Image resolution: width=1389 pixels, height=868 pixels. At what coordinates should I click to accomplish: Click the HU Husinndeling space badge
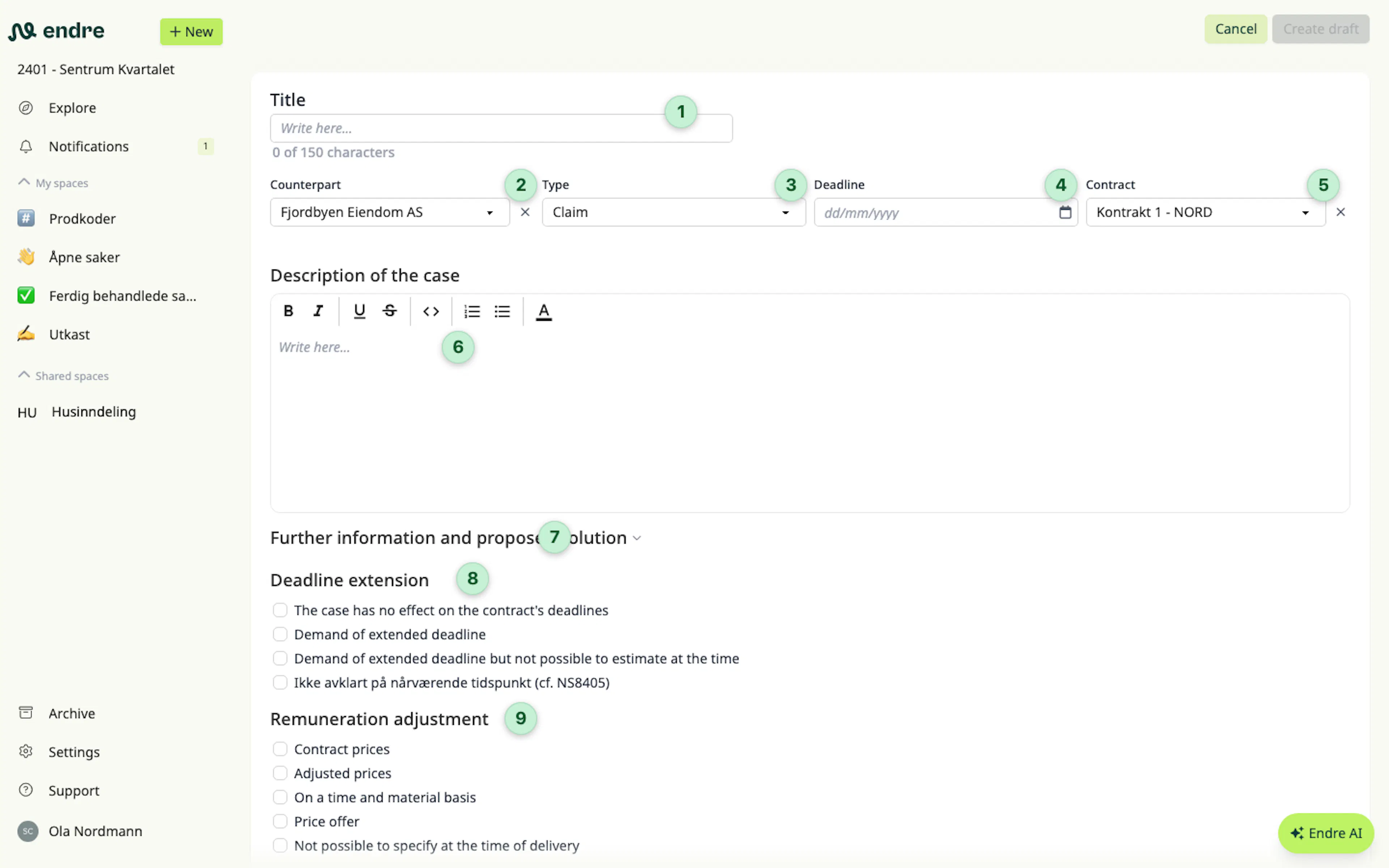27,412
